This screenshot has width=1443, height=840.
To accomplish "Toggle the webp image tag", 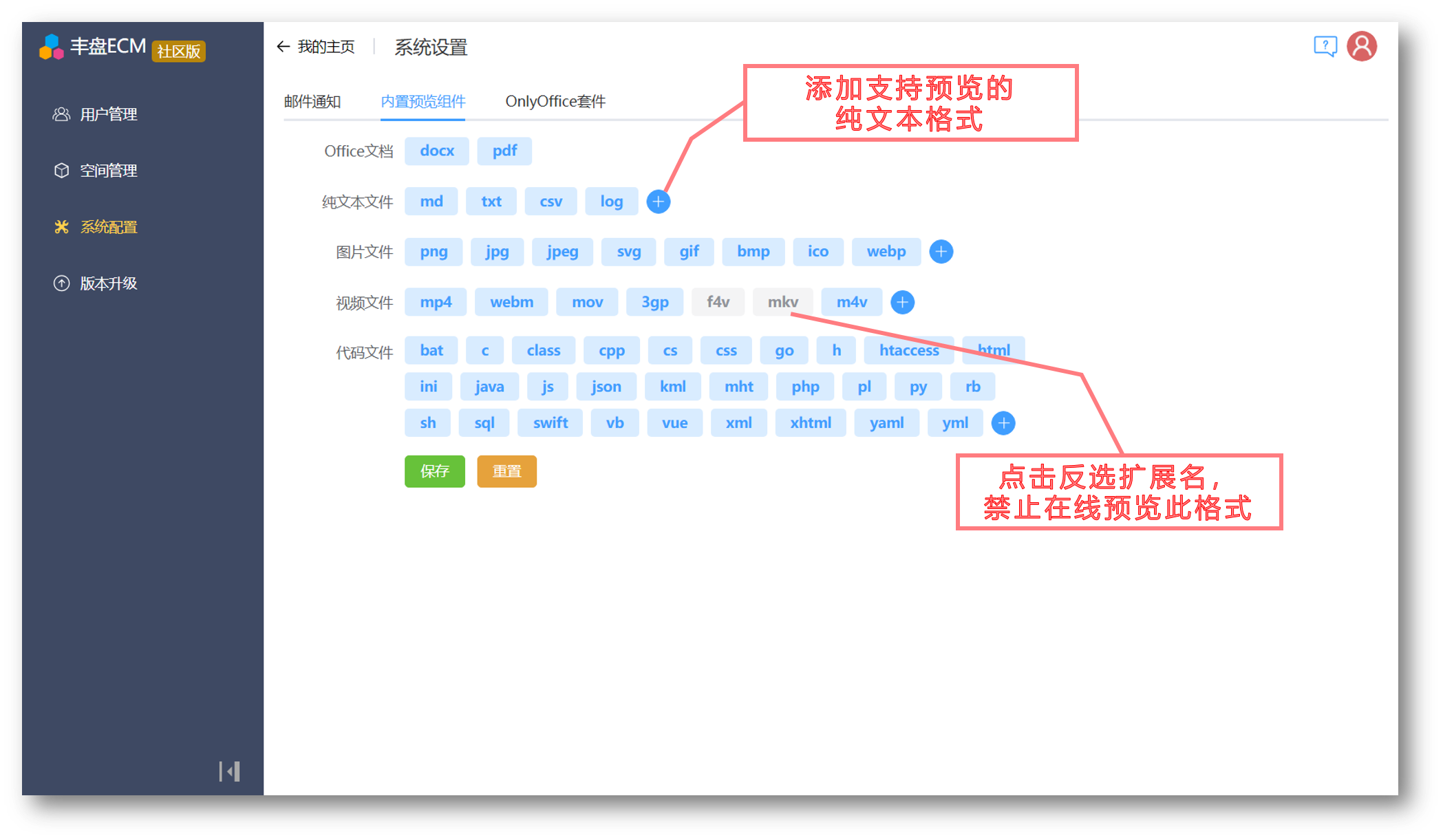I will click(x=886, y=252).
